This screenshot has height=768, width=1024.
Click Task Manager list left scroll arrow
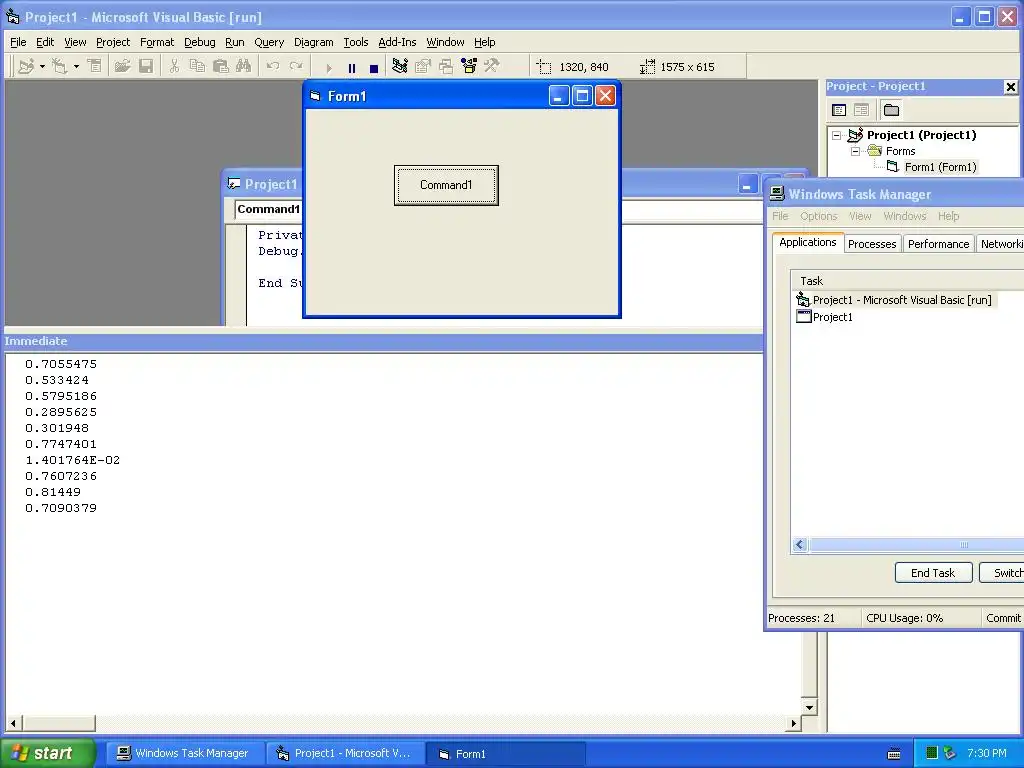(800, 545)
